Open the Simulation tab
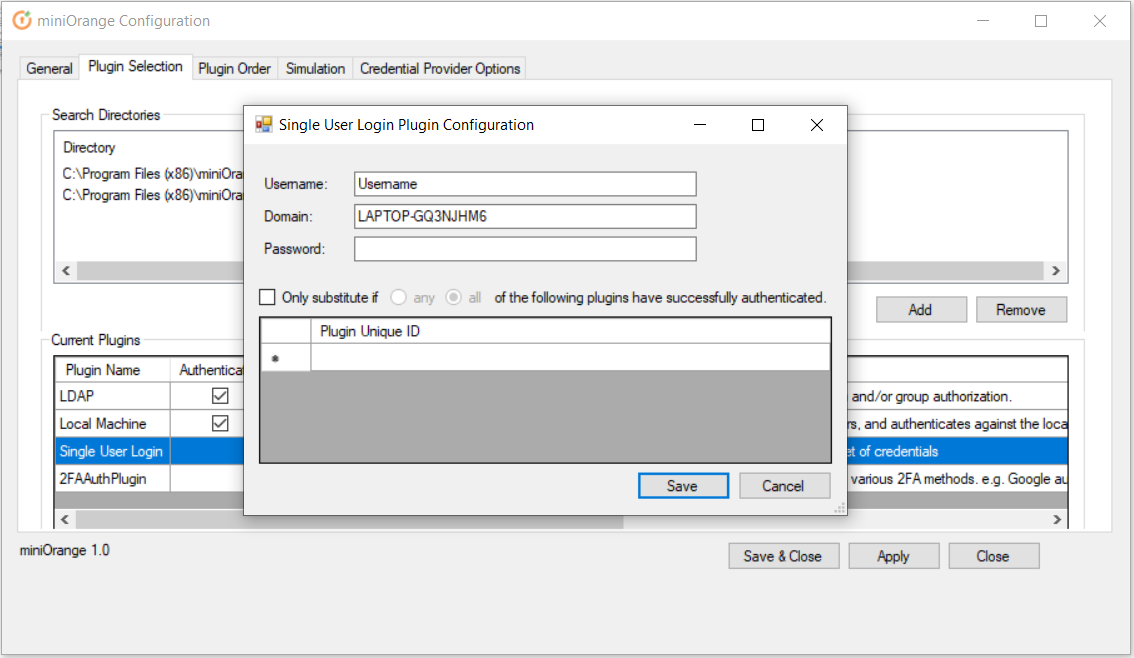1134x658 pixels. [315, 68]
